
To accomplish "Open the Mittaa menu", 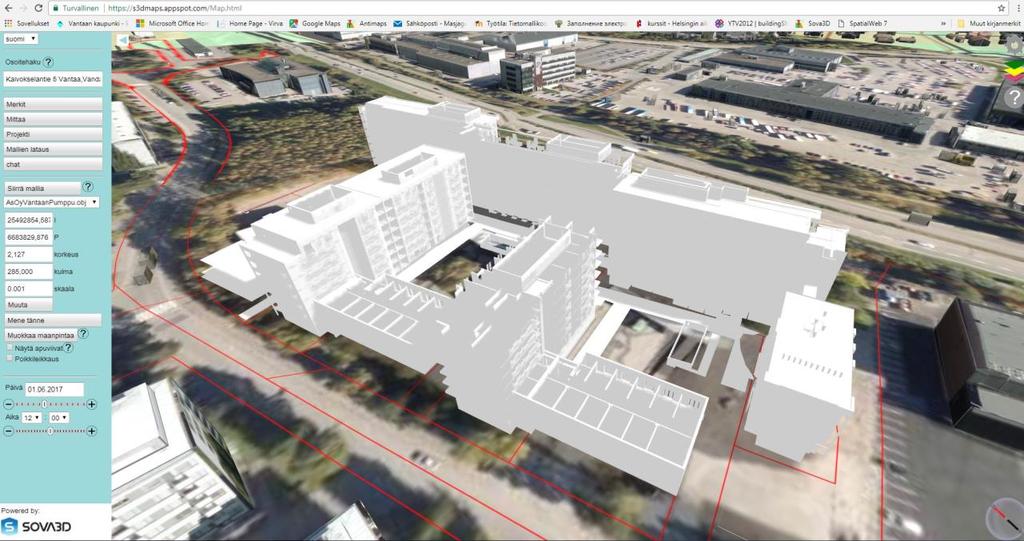I will pos(53,120).
